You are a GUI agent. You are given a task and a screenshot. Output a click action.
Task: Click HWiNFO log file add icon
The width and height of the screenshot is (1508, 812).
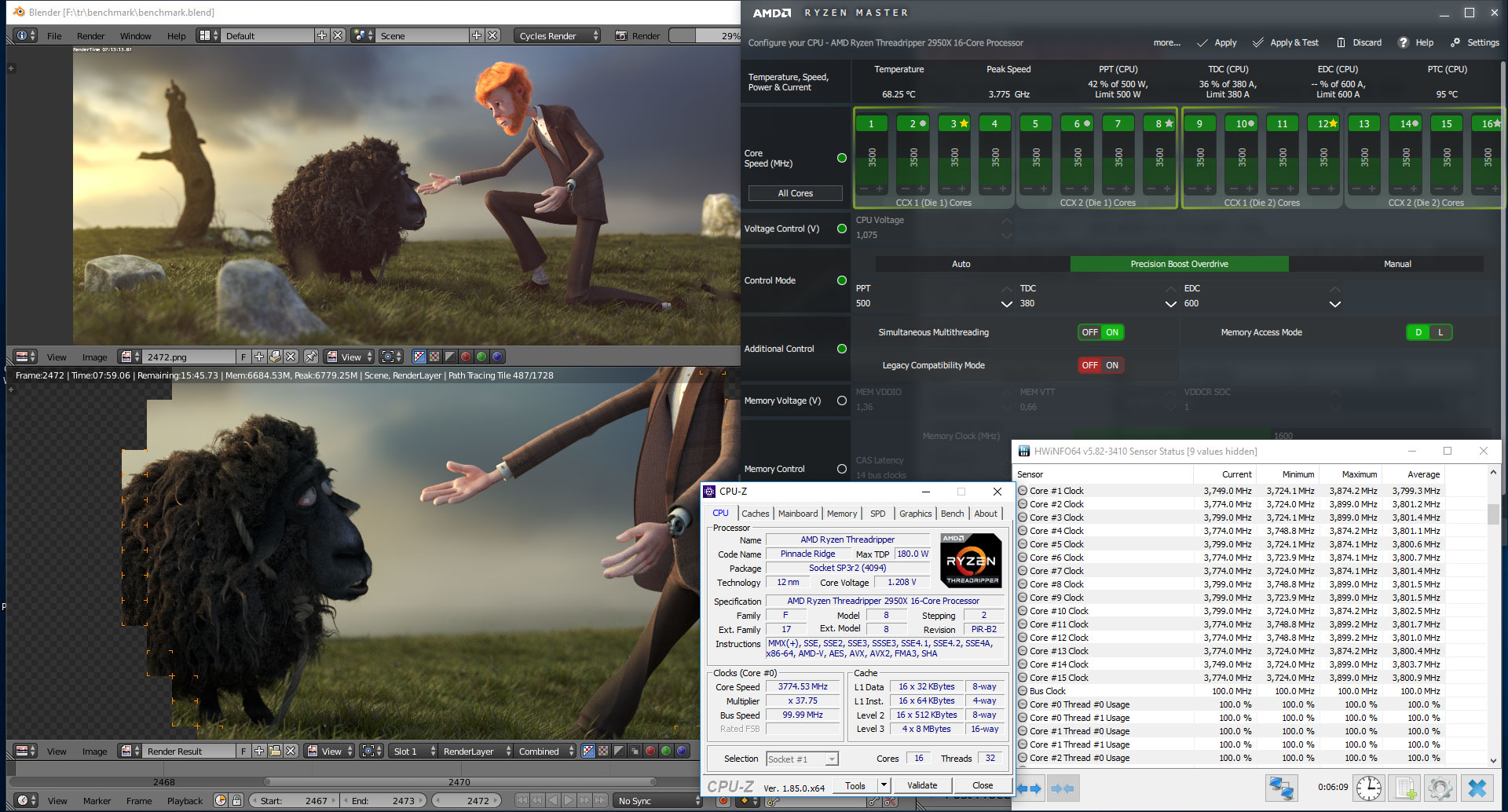pyautogui.click(x=1405, y=788)
